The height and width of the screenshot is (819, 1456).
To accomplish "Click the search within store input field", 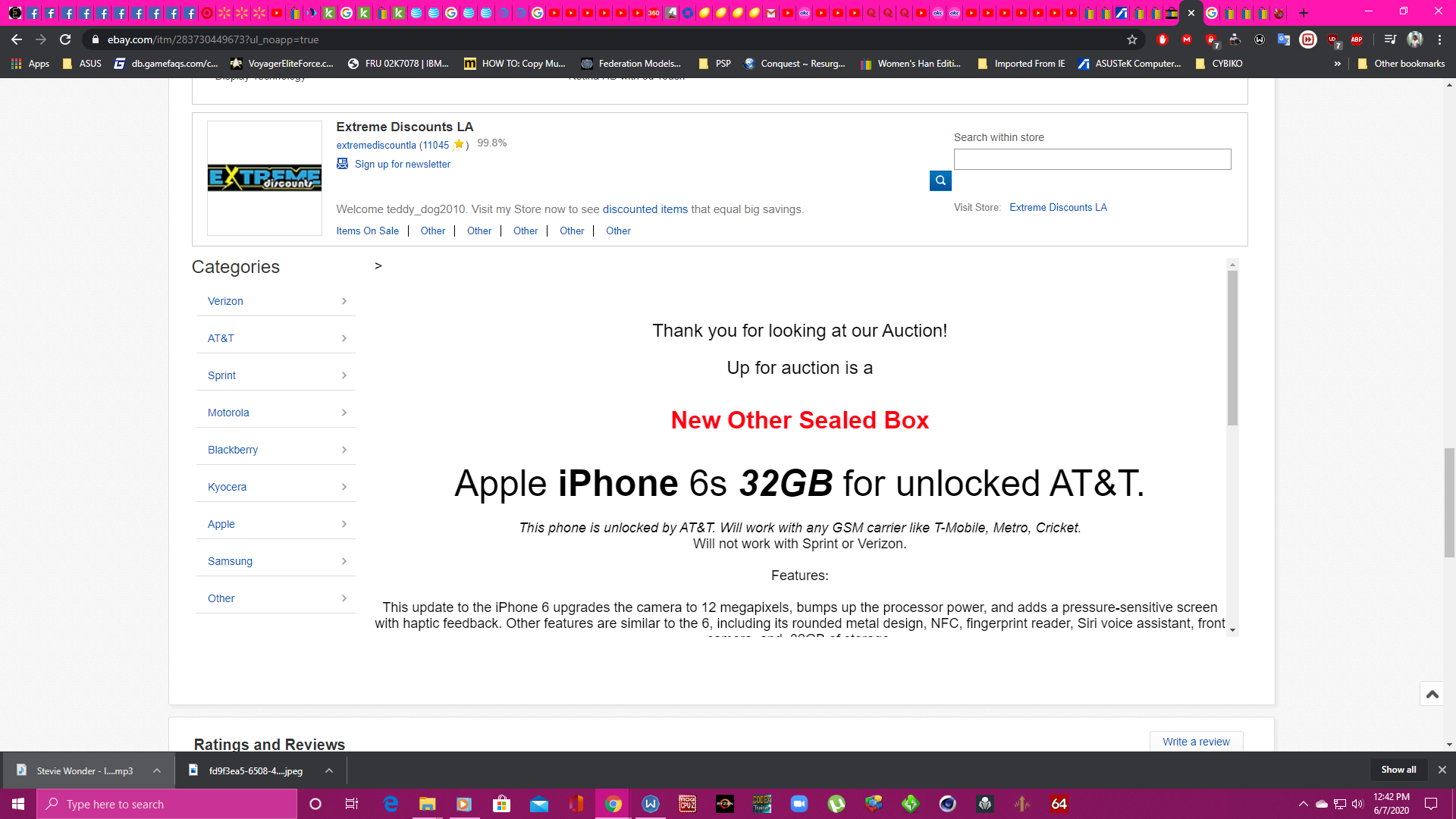I will [1092, 159].
